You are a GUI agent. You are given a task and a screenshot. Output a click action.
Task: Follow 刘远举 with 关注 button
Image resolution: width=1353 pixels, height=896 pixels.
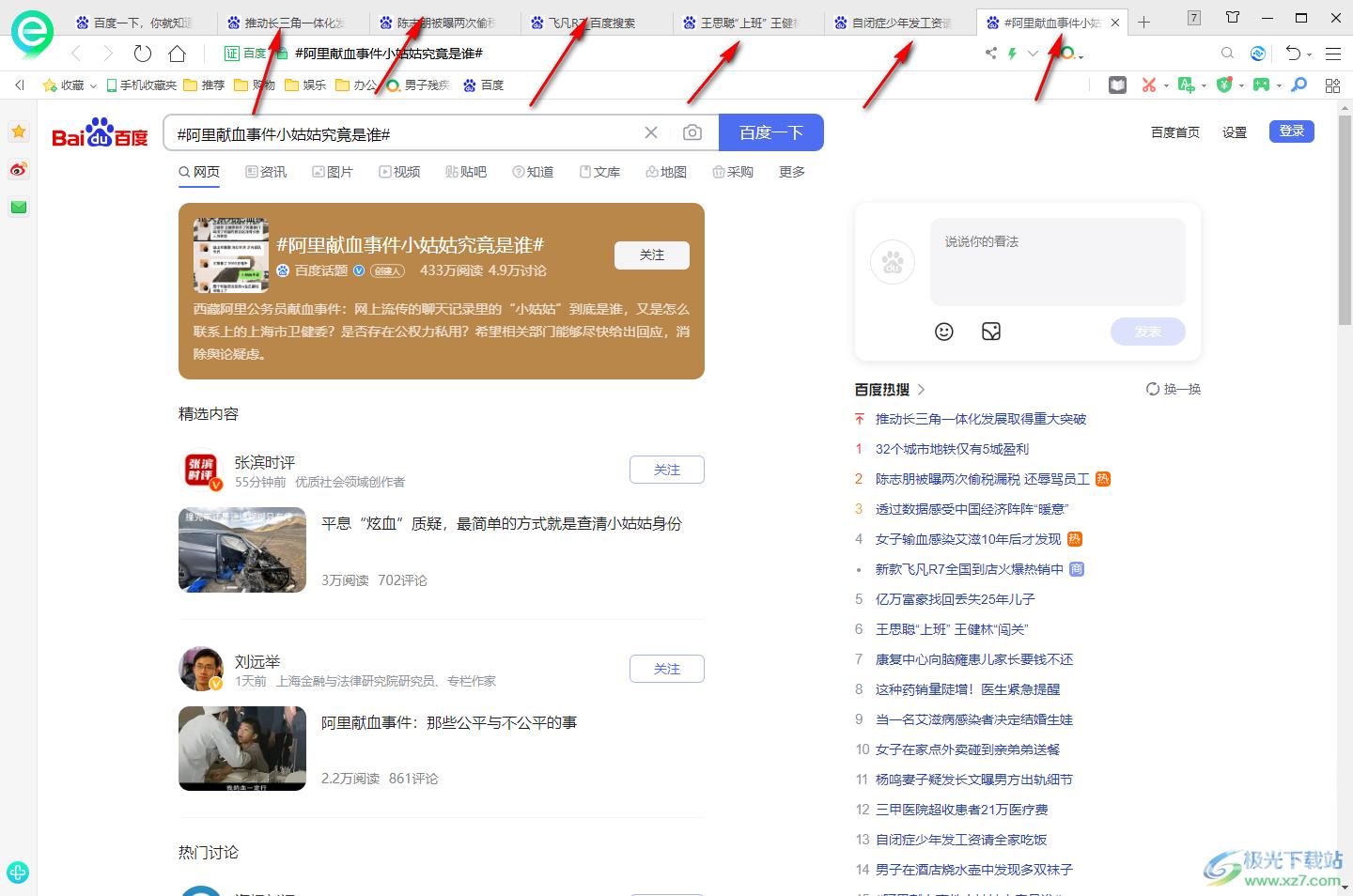pos(667,669)
